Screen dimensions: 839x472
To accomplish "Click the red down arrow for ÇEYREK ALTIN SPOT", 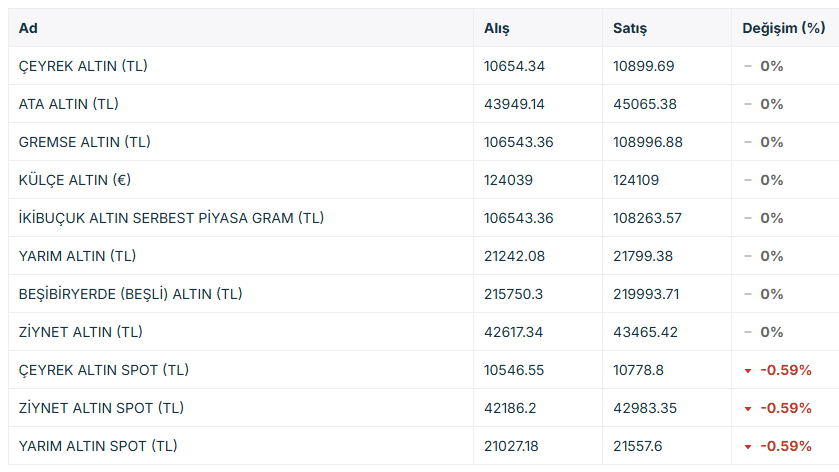I will (748, 370).
